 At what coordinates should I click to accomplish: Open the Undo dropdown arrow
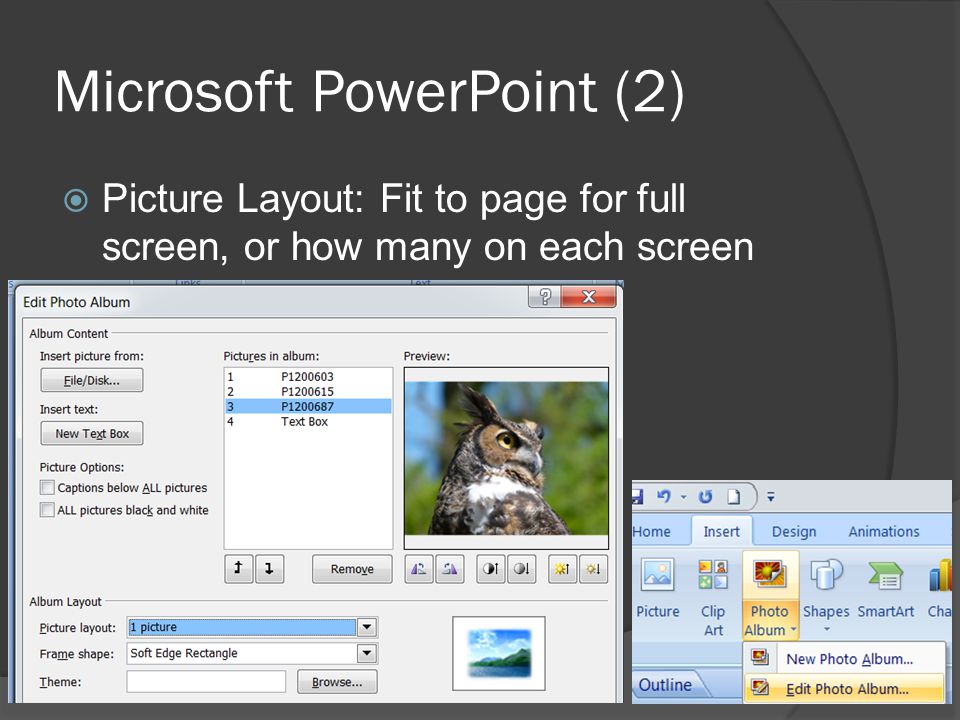coord(683,497)
